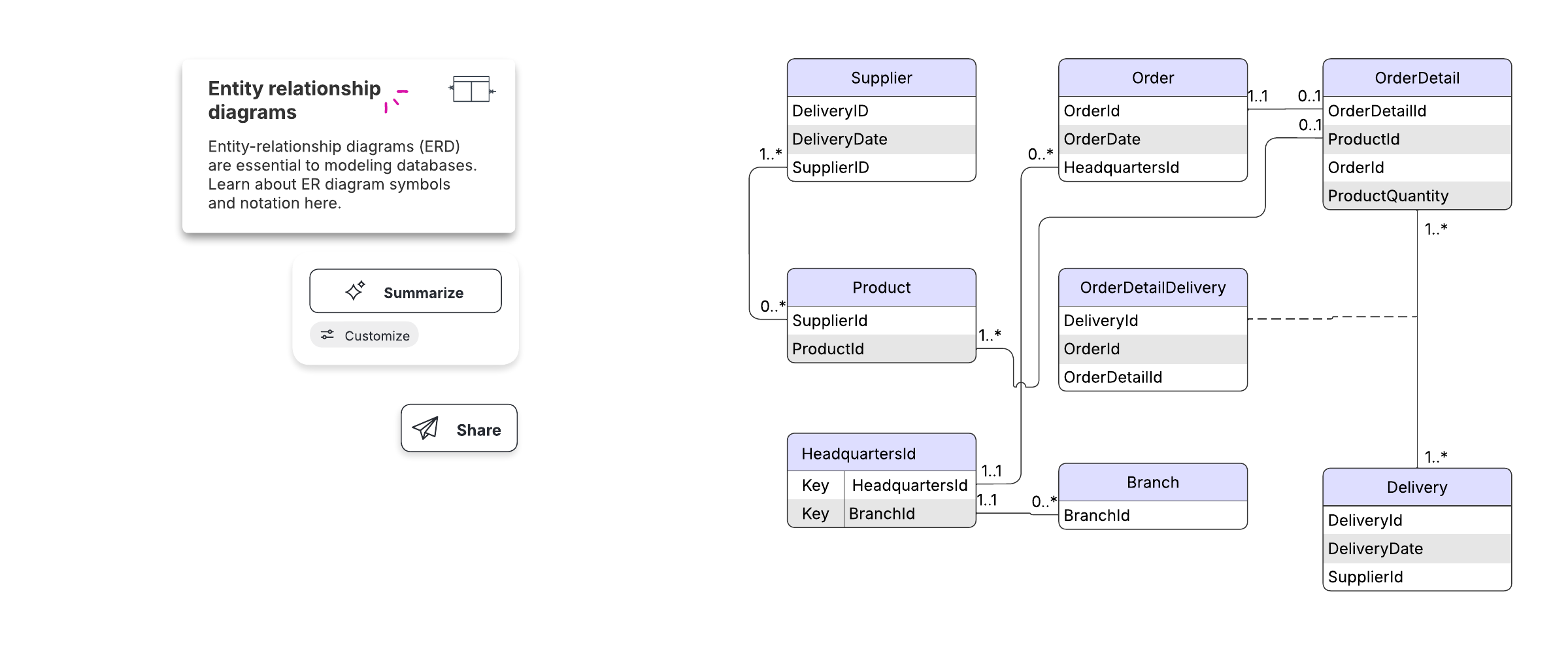1568x647 pixels.
Task: Select the Supplier entity header
Action: [881, 78]
